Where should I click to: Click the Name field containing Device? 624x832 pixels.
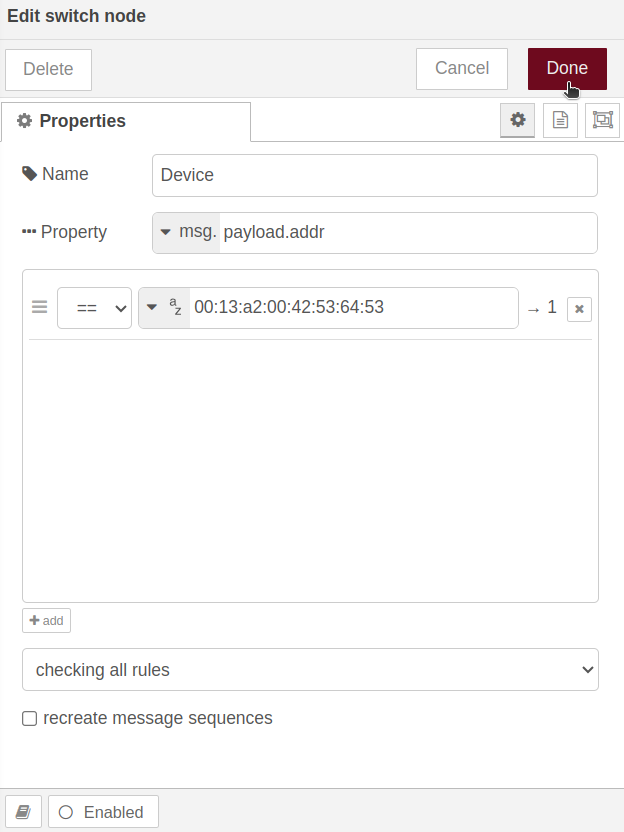[375, 175]
